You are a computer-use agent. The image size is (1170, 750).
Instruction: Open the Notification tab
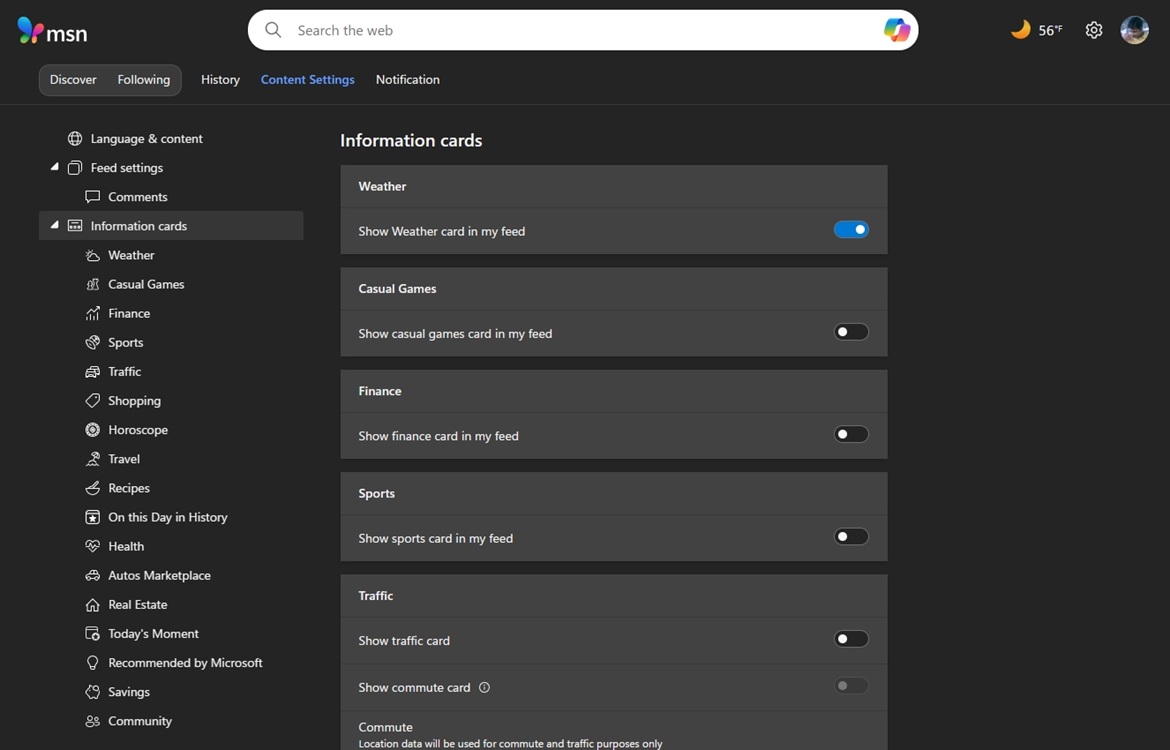(407, 79)
